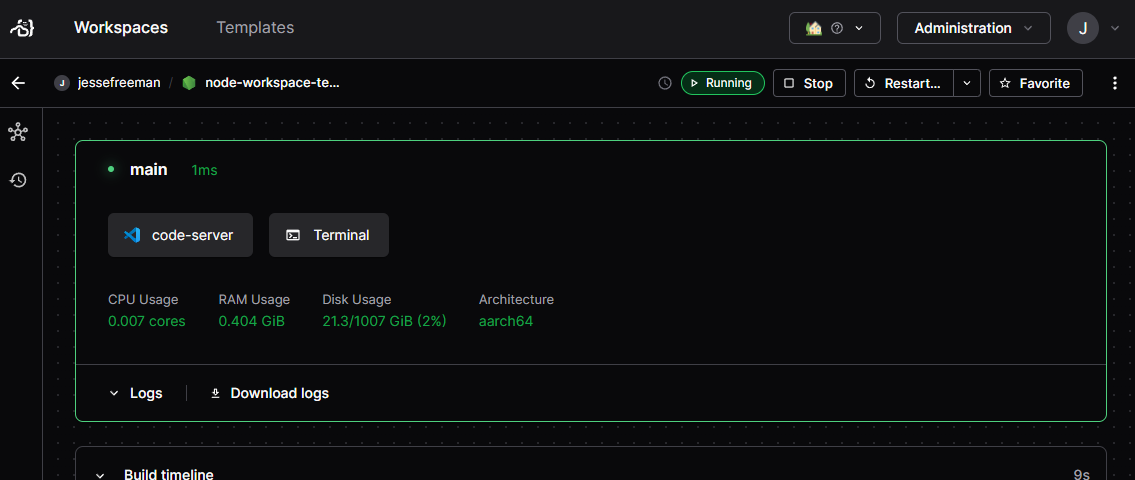The width and height of the screenshot is (1135, 480).
Task: Switch to the Templates tab
Action: pos(255,28)
